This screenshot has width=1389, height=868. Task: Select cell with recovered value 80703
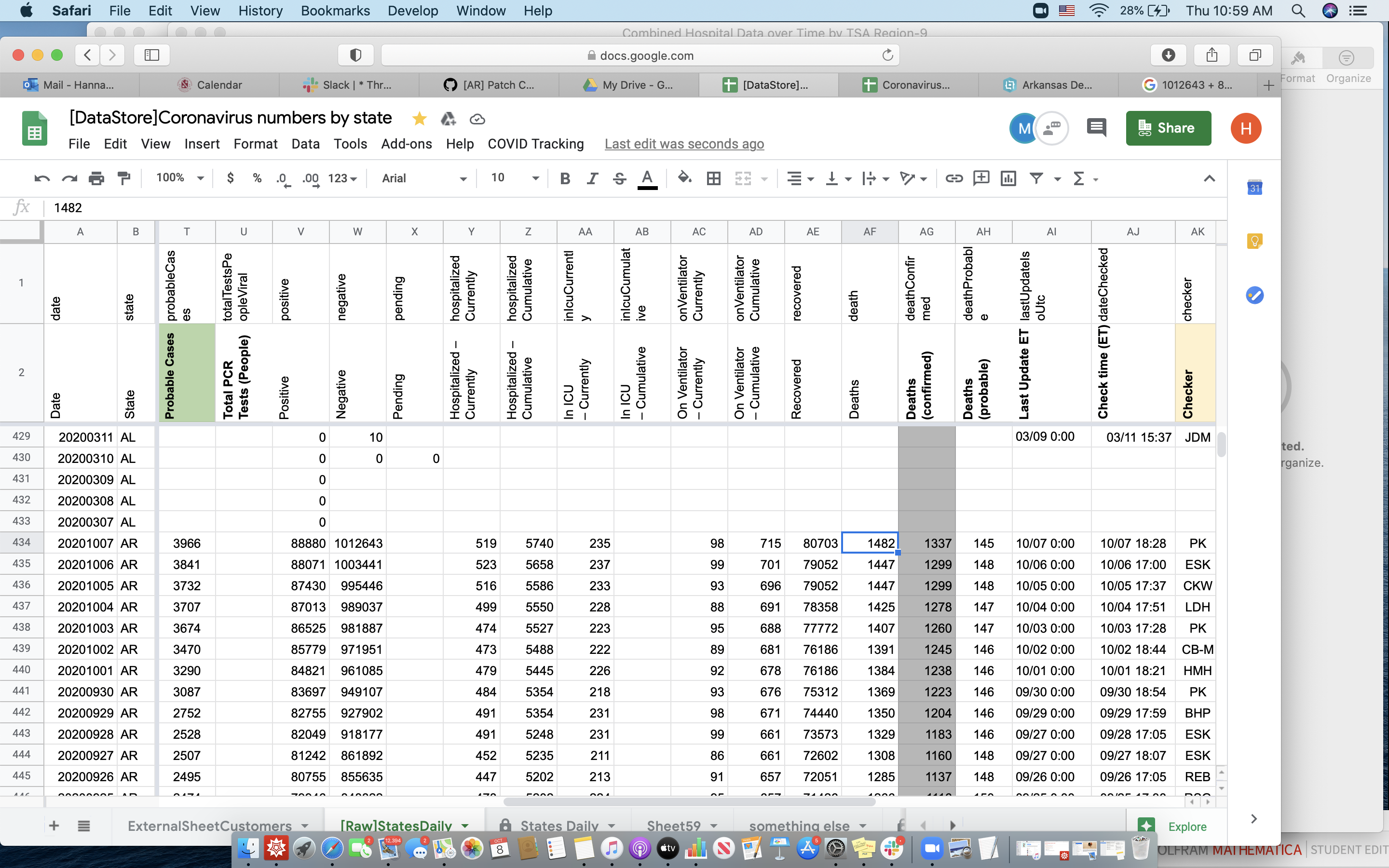(813, 543)
